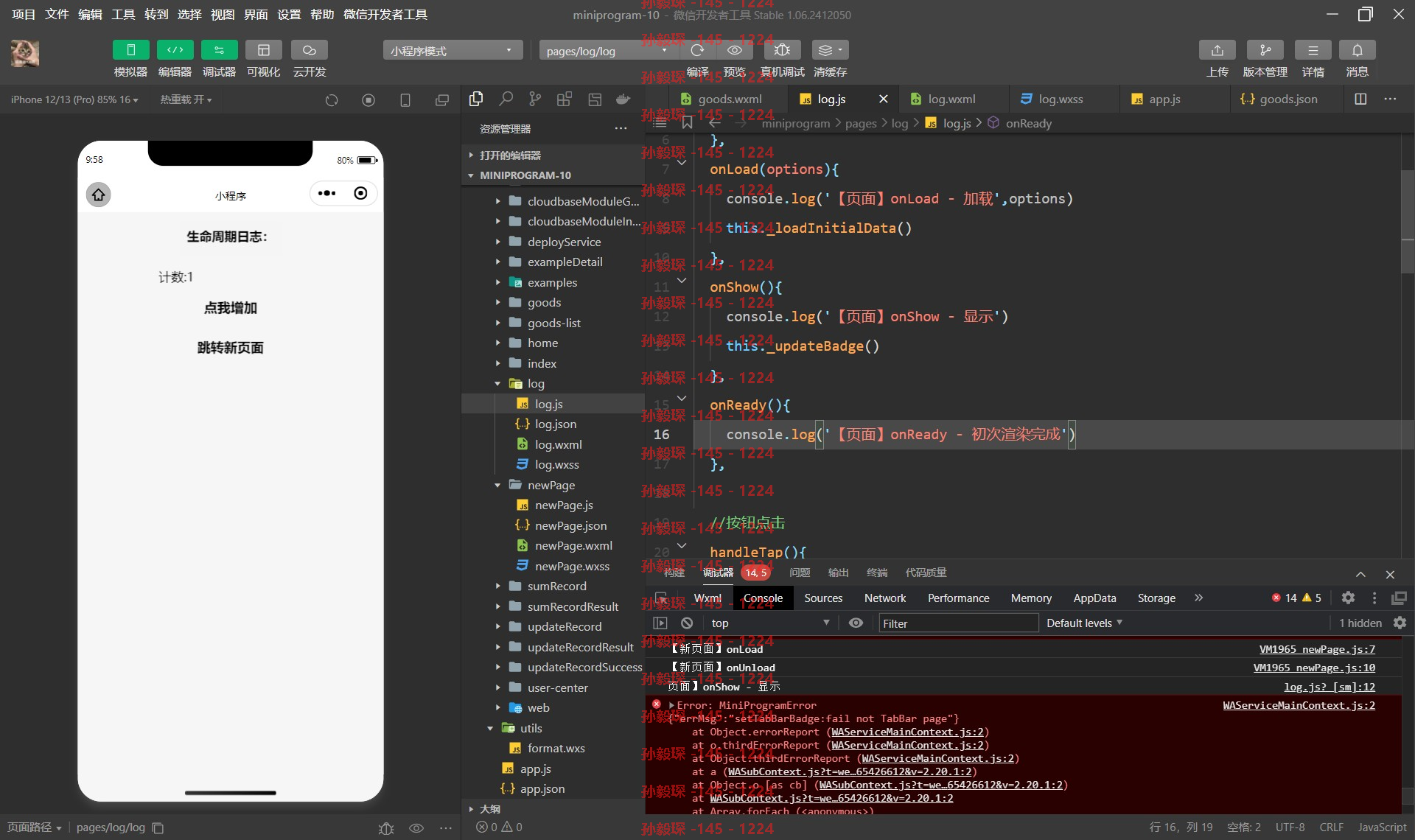Tap the simulator home icon
The image size is (1415, 840).
click(99, 195)
